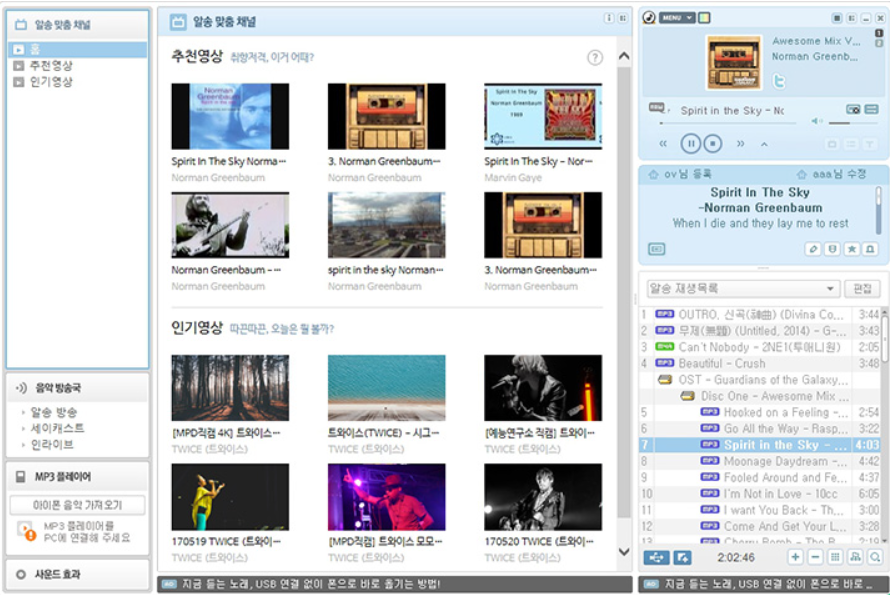
Task: Expand the 사운드 효과 section
Action: [78, 575]
